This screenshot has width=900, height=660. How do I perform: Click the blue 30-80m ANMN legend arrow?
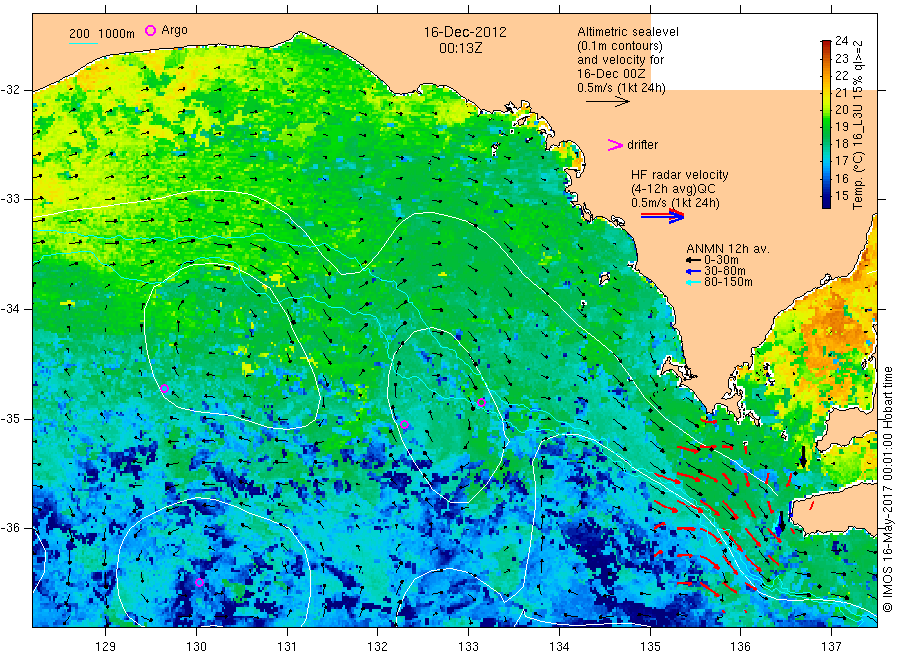click(x=693, y=271)
